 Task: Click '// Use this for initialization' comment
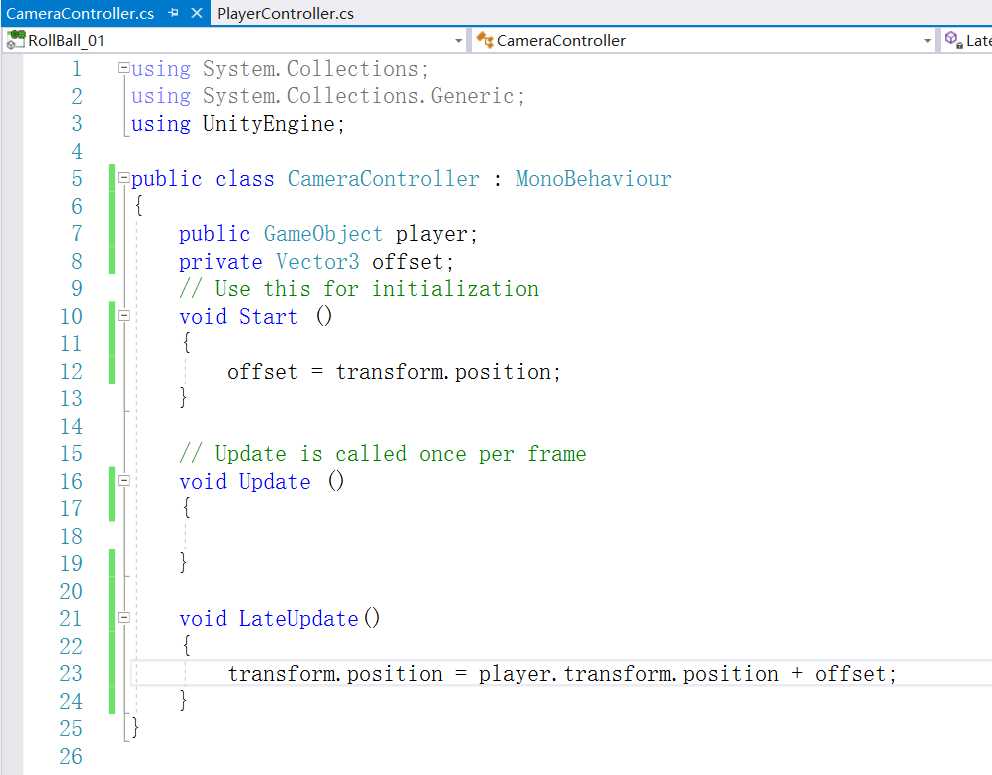pyautogui.click(x=359, y=289)
